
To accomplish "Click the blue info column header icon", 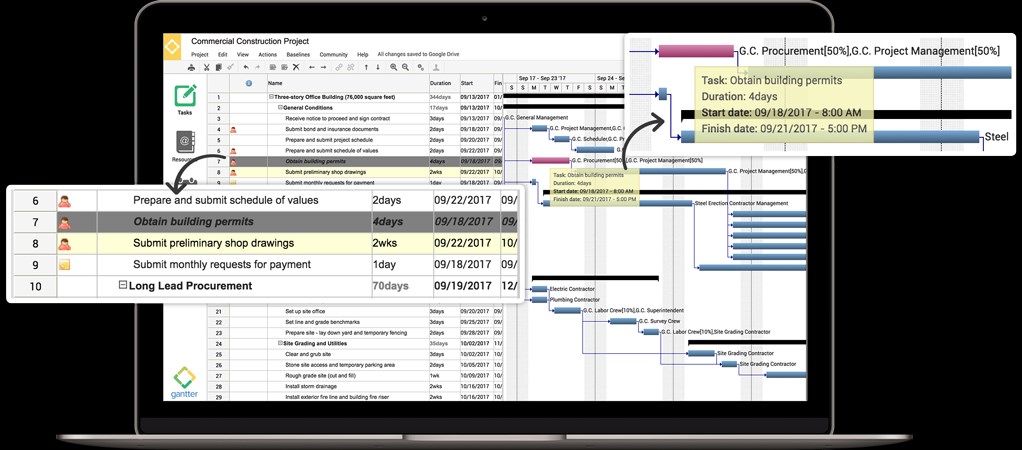I will point(249,83).
